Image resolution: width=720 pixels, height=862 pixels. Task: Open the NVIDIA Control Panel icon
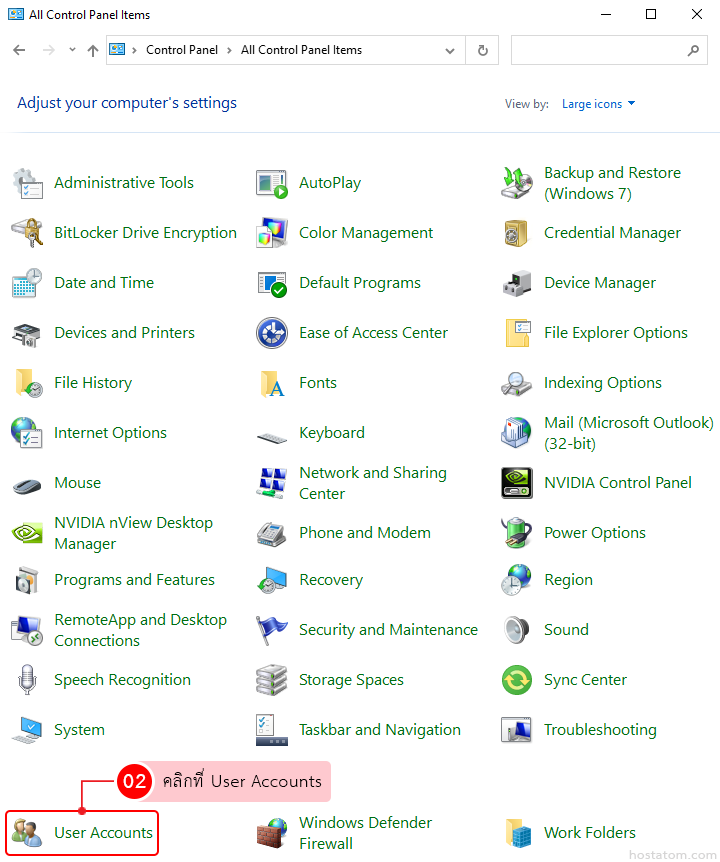(x=517, y=483)
